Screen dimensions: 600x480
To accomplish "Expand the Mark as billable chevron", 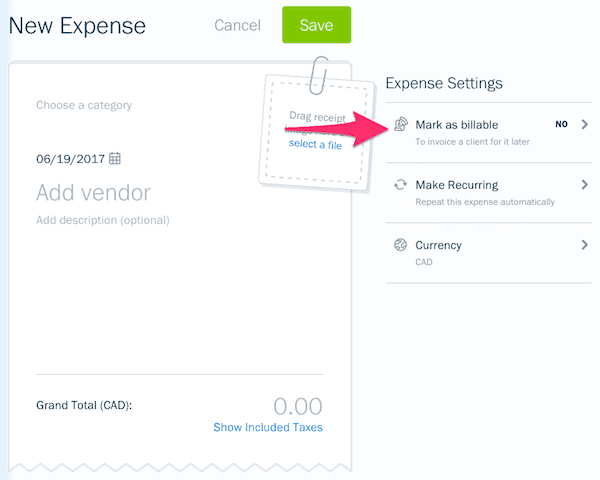I will [x=585, y=125].
